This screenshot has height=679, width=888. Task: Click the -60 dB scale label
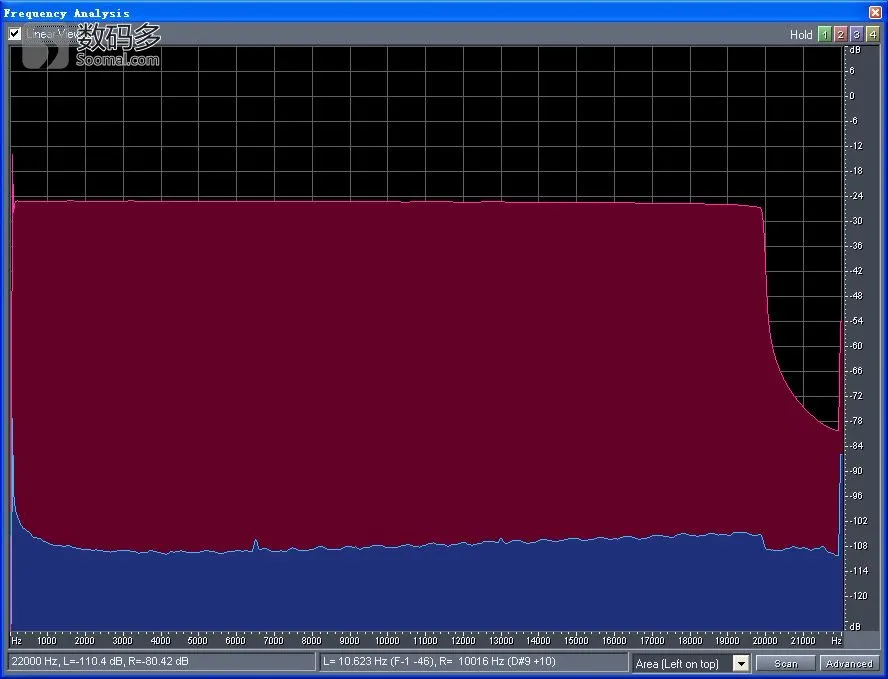click(856, 346)
